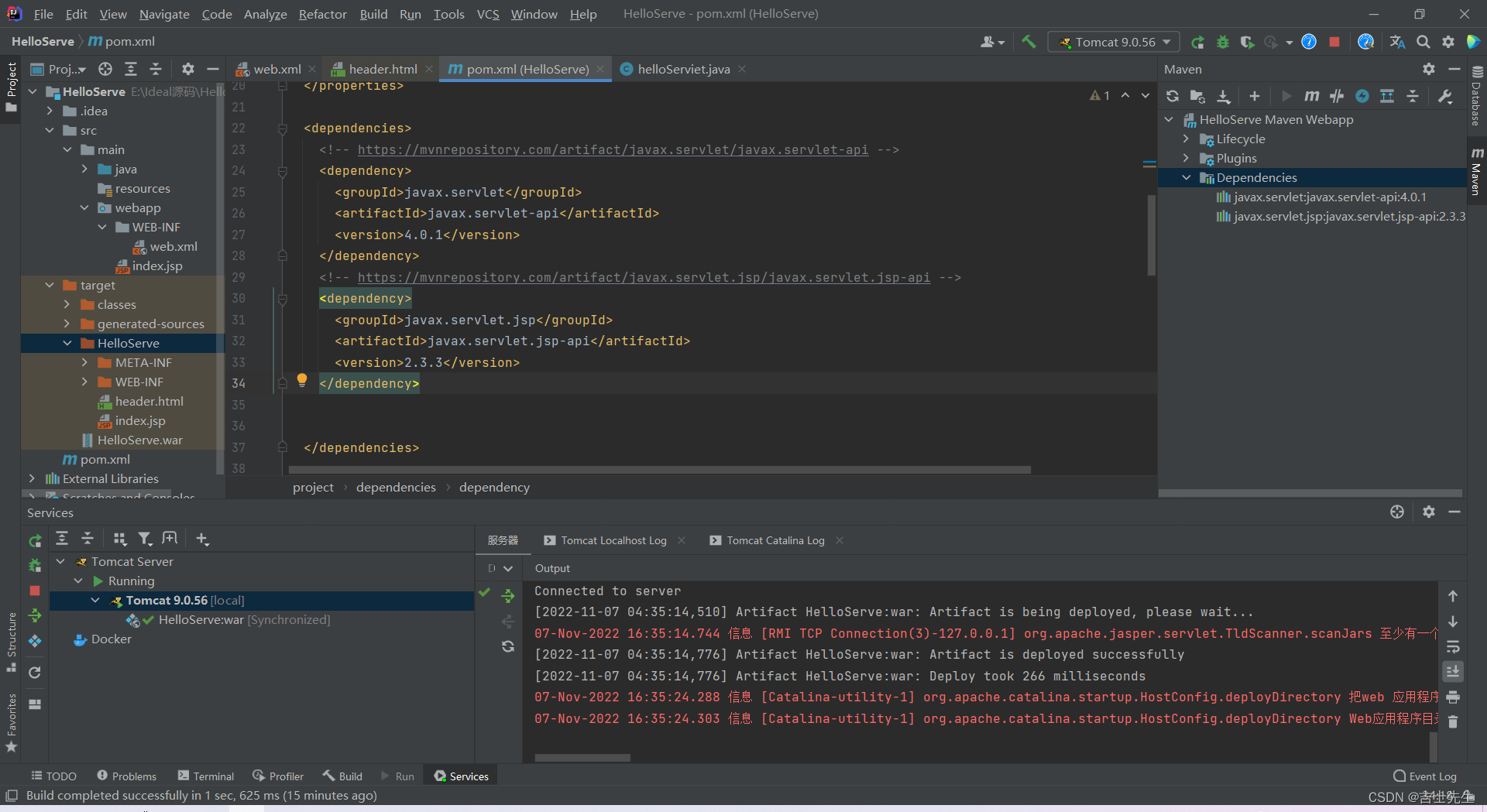
Task: Collapse Dependencies node in Maven panel
Action: (x=1186, y=177)
